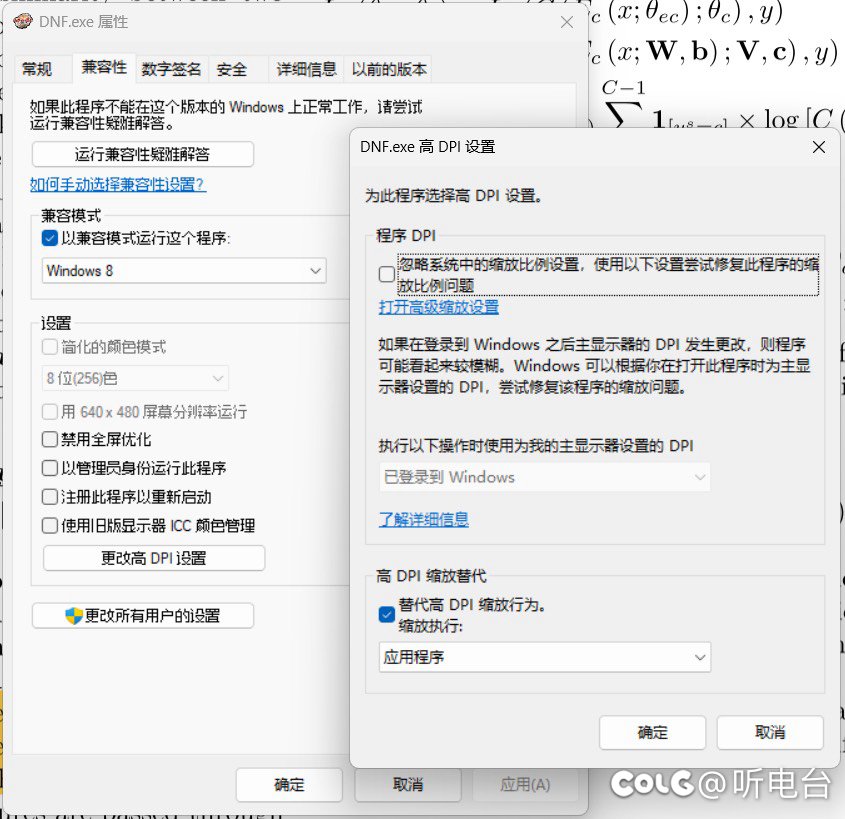This screenshot has width=845, height=819.
Task: Open 打开高级缩放设置 link
Action: (x=439, y=307)
